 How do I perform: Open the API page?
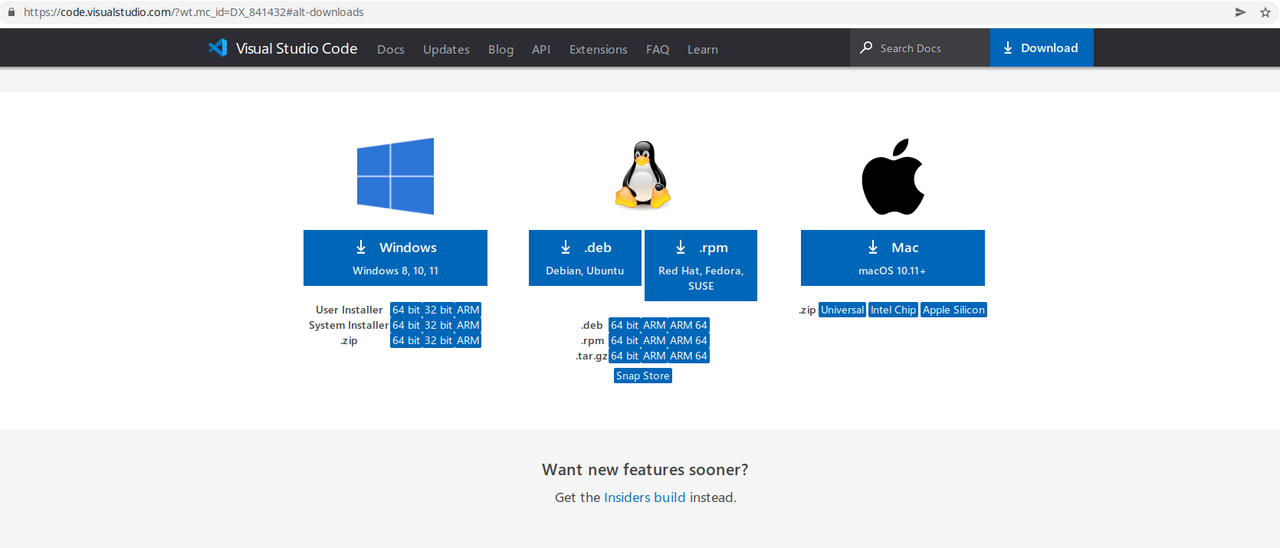point(541,49)
